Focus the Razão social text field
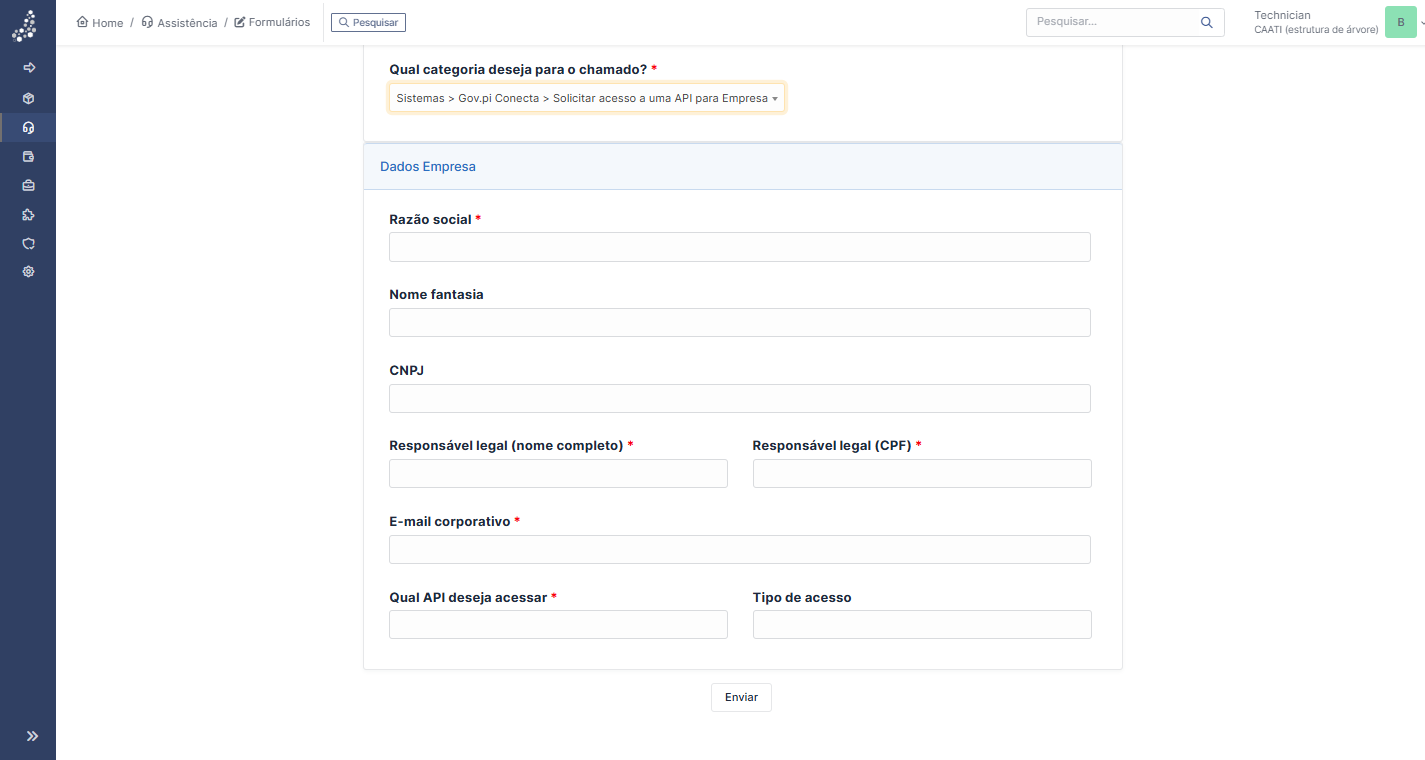Screen dimensions: 1425x760 click(x=739, y=247)
